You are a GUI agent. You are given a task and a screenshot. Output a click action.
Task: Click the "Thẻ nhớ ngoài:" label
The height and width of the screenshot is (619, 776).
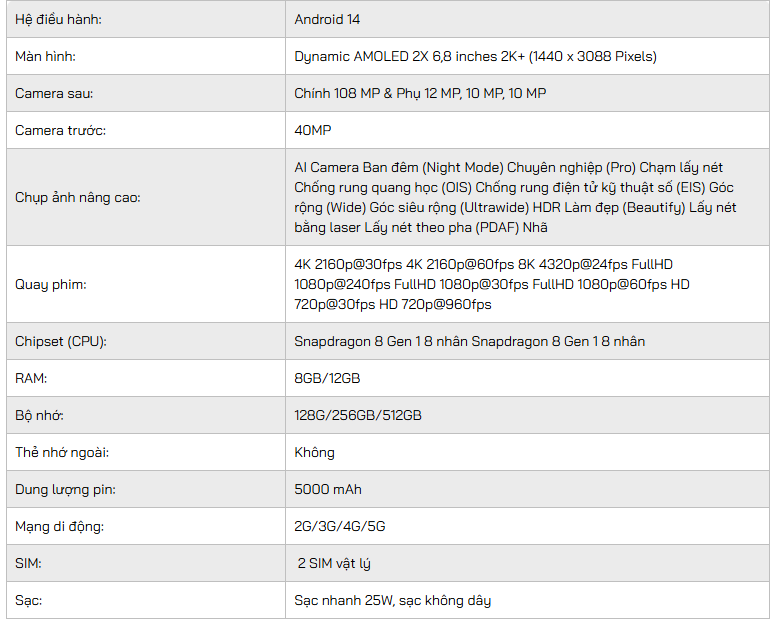(x=62, y=452)
